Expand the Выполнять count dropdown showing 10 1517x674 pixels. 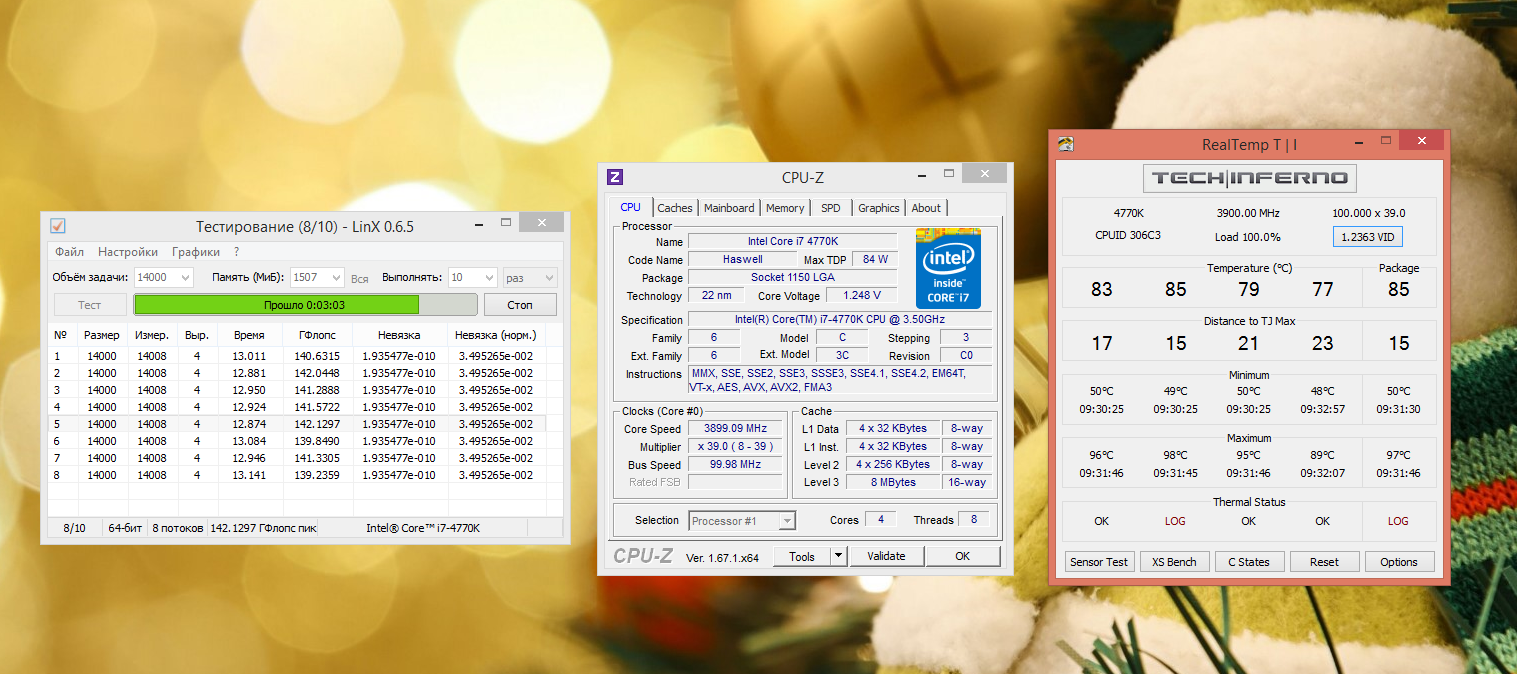click(488, 278)
